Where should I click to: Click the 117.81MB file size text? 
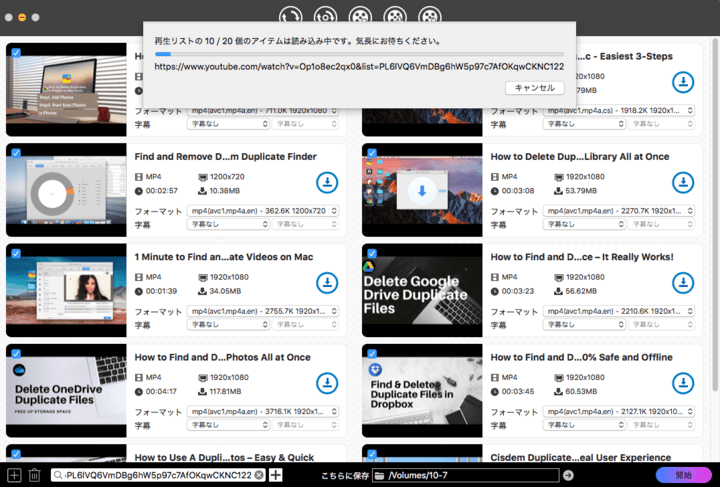225,392
